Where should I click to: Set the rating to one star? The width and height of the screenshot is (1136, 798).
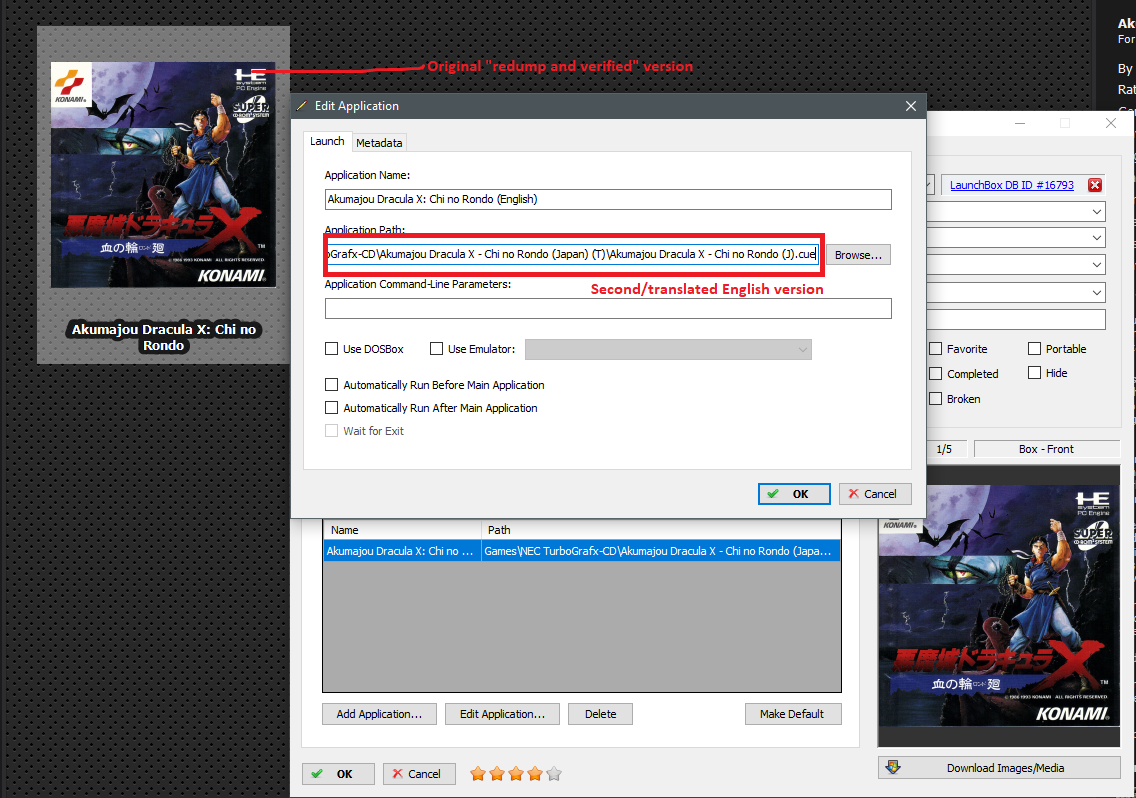(478, 774)
